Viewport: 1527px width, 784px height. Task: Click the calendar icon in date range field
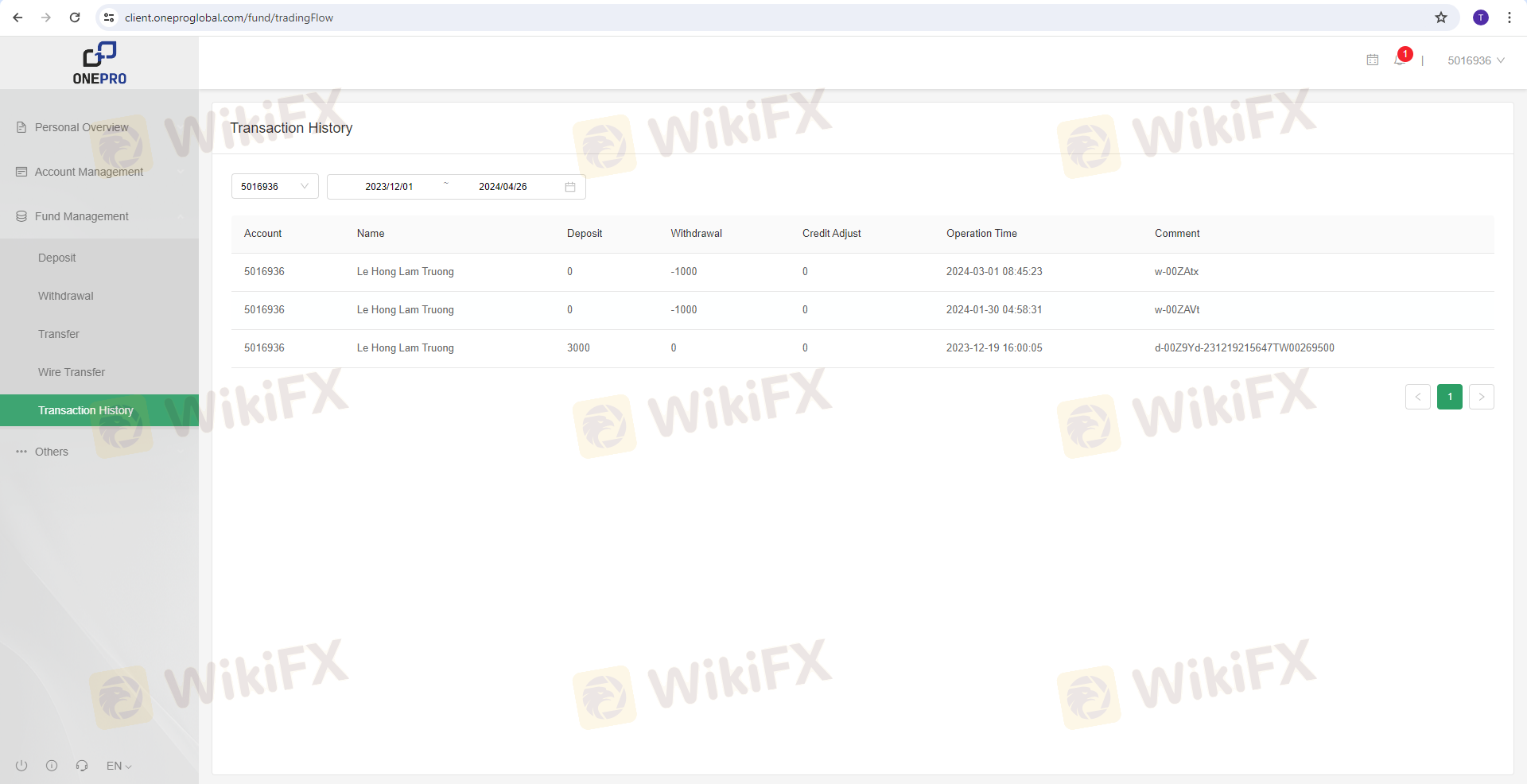click(x=570, y=187)
